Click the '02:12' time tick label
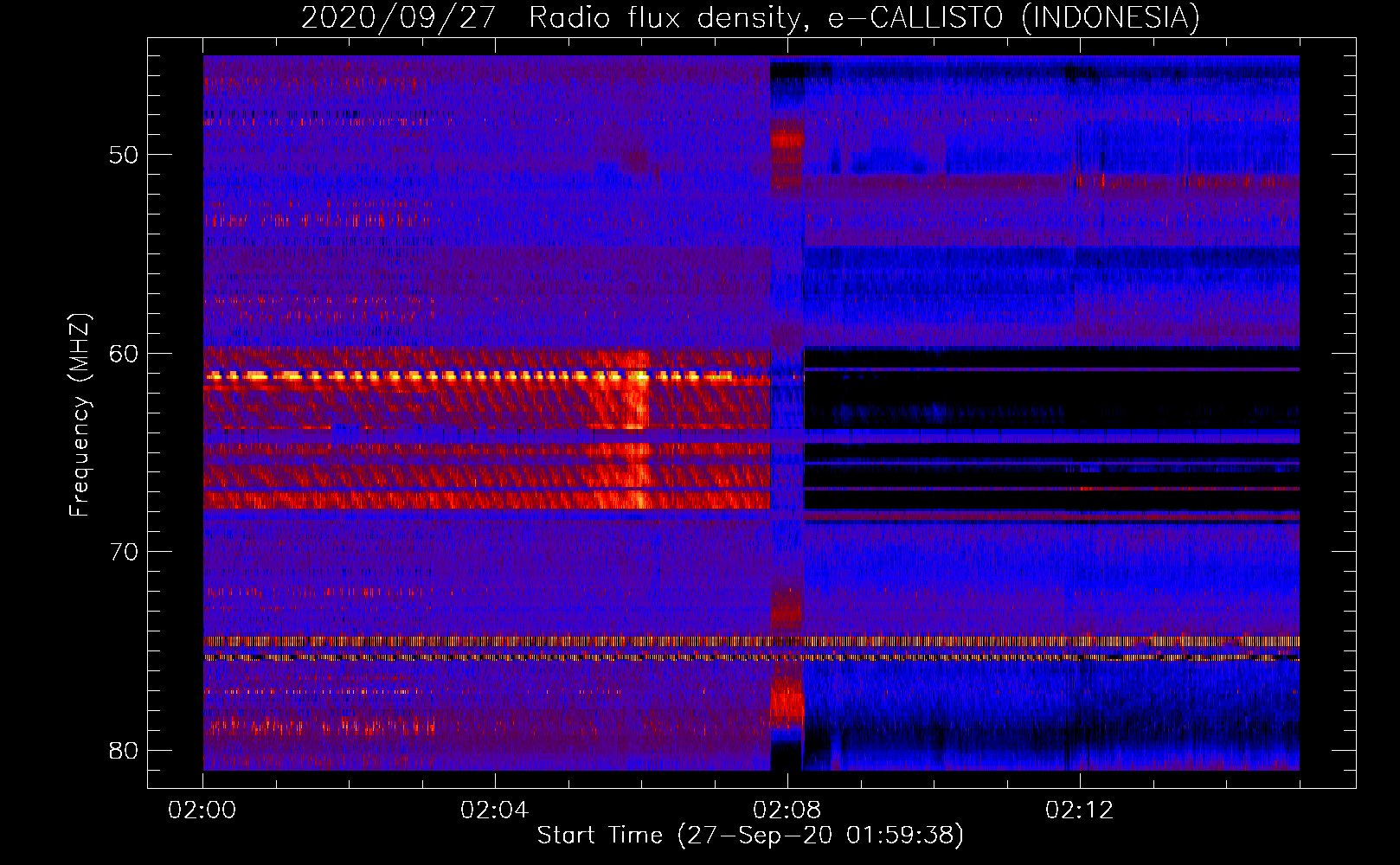Image resolution: width=1400 pixels, height=865 pixels. click(1080, 811)
